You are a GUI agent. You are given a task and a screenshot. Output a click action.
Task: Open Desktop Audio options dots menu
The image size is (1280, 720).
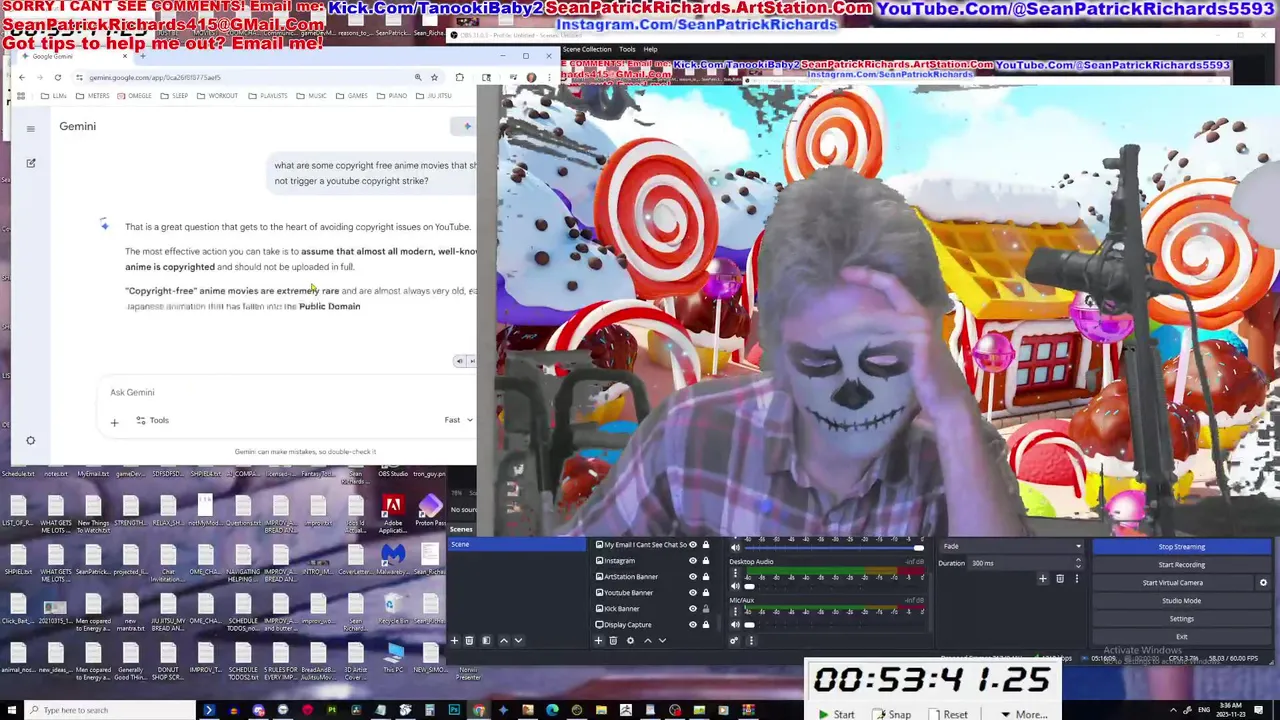click(x=735, y=574)
